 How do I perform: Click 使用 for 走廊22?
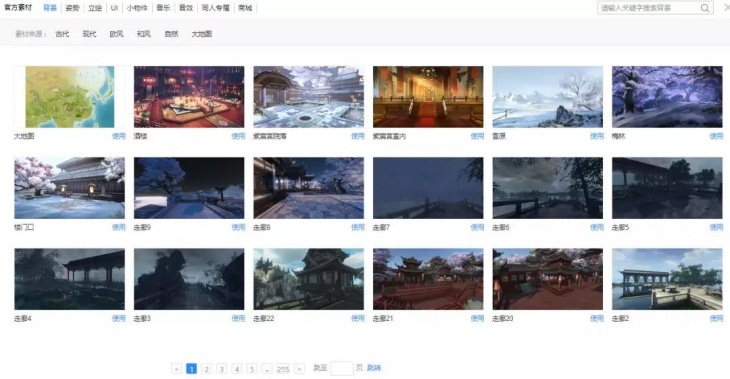click(x=358, y=318)
